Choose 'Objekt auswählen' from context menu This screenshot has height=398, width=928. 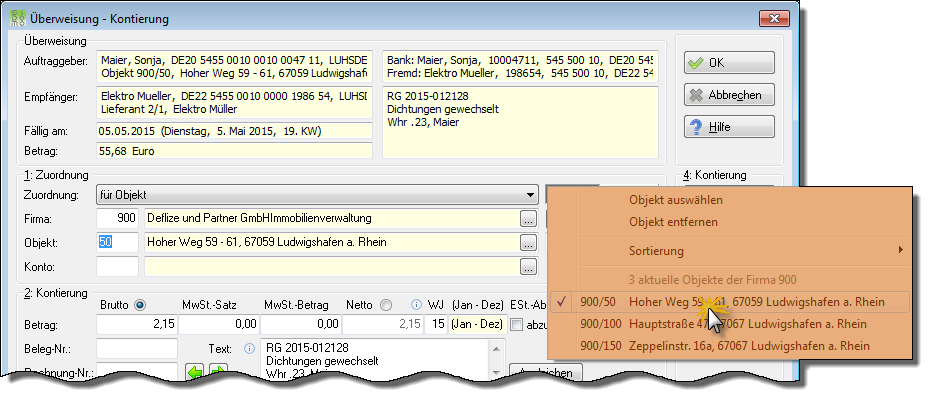coord(675,200)
